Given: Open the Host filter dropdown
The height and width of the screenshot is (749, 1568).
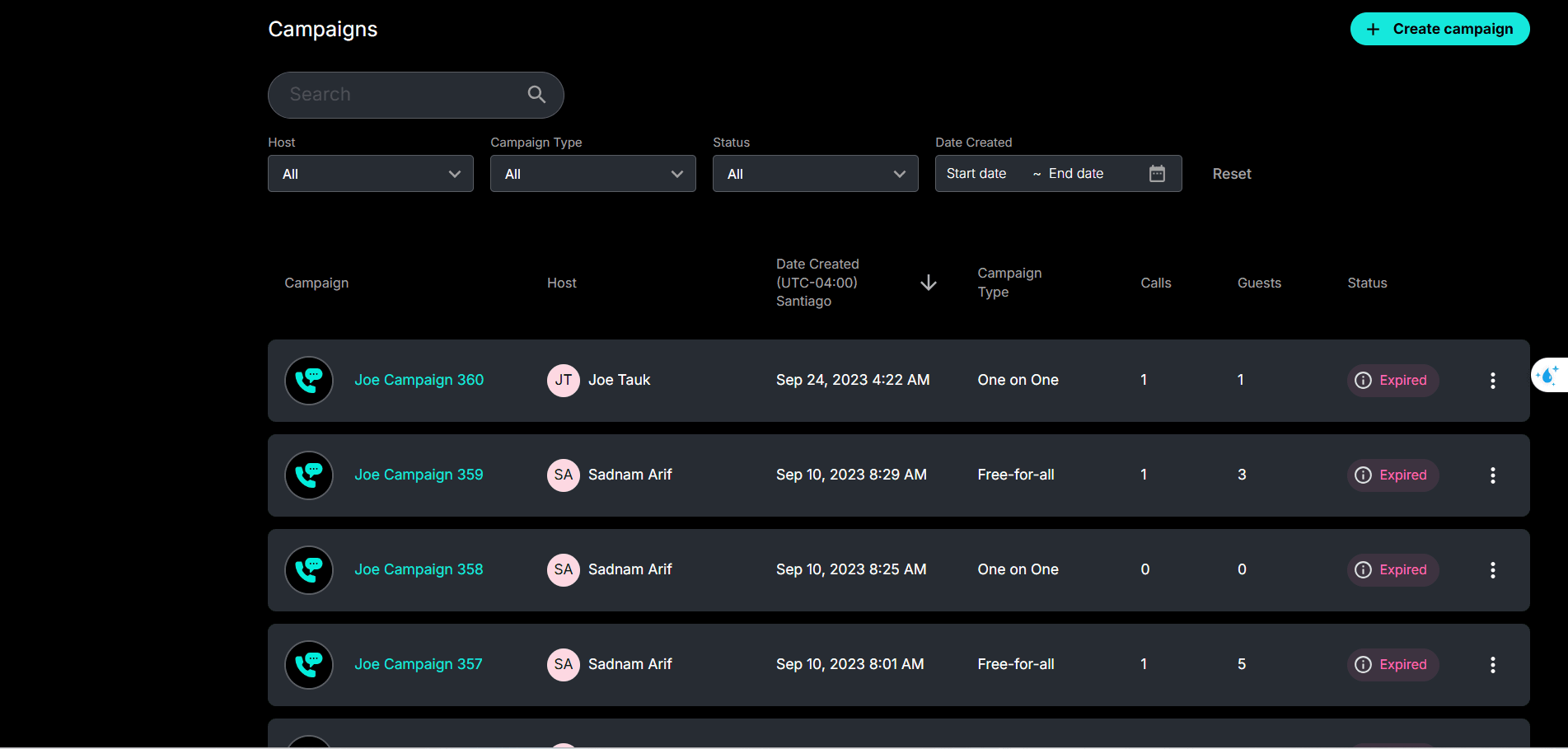Looking at the screenshot, I should (x=371, y=174).
